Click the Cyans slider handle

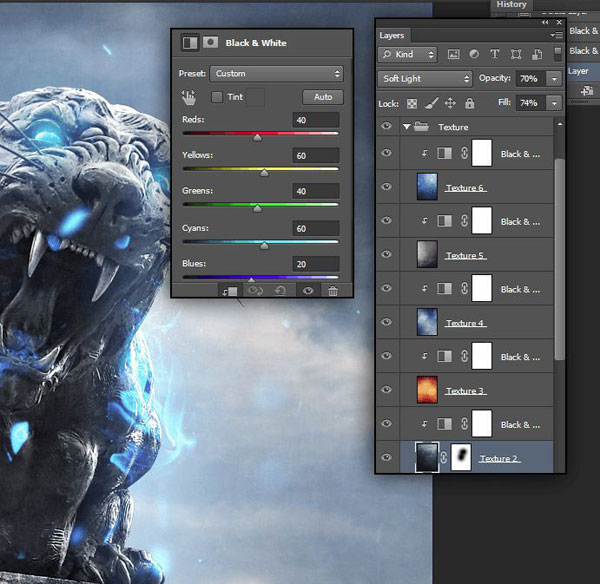pyautogui.click(x=264, y=246)
